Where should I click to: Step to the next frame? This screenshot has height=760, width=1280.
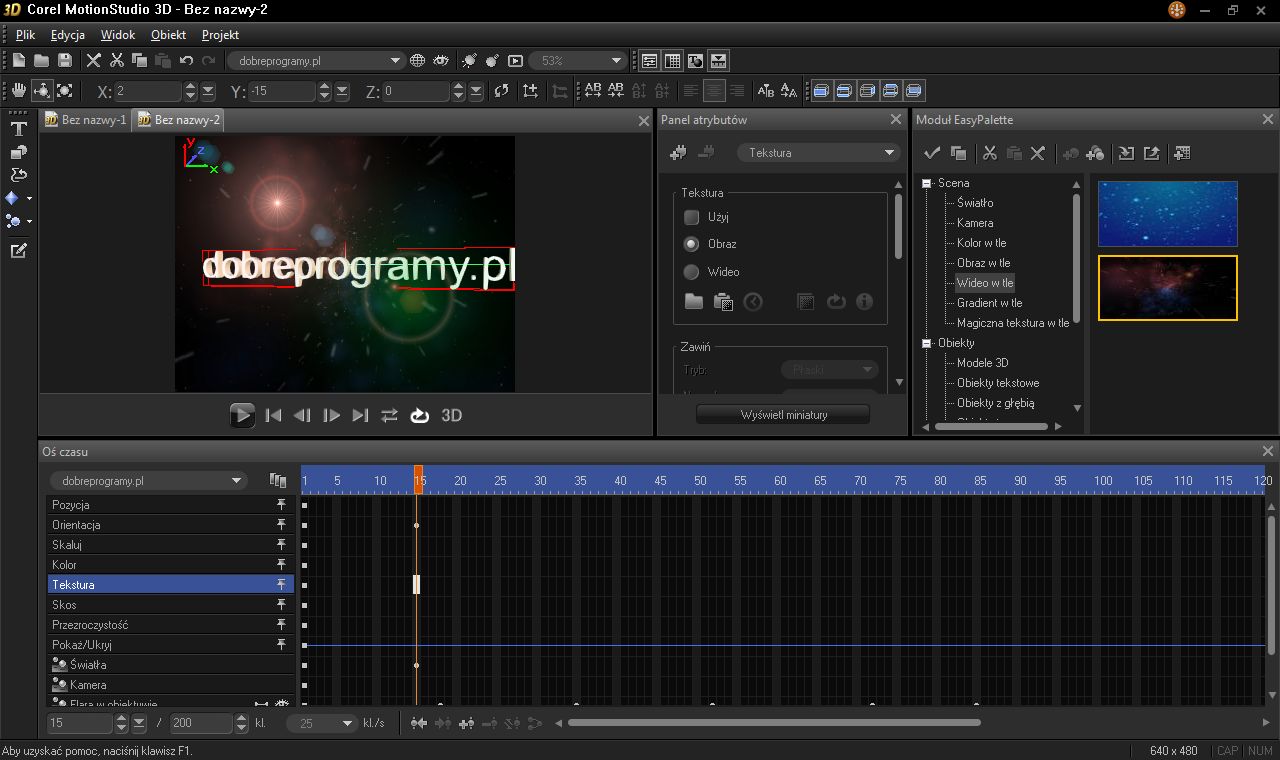pyautogui.click(x=332, y=415)
